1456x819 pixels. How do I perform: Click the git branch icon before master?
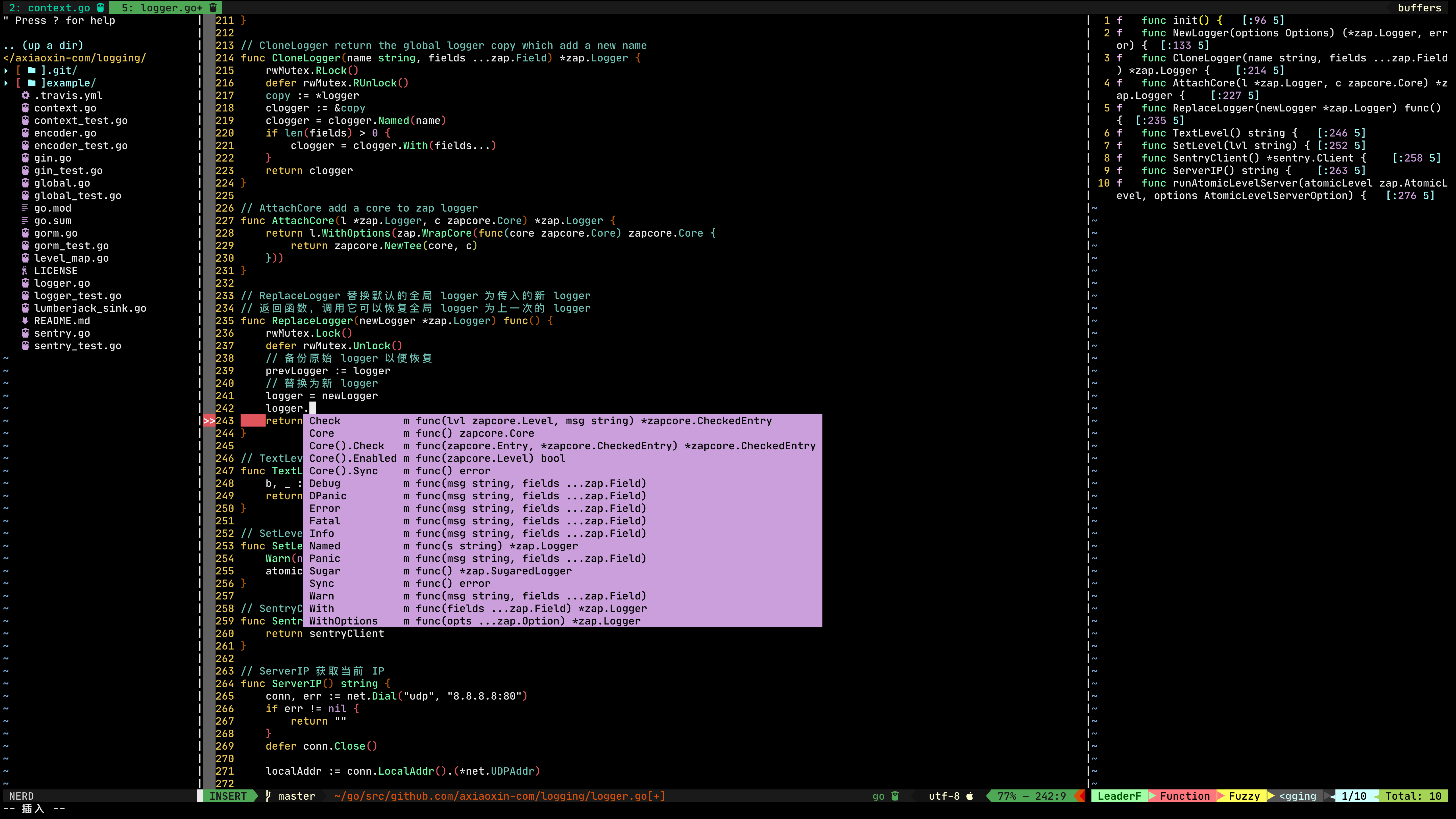pos(269,796)
